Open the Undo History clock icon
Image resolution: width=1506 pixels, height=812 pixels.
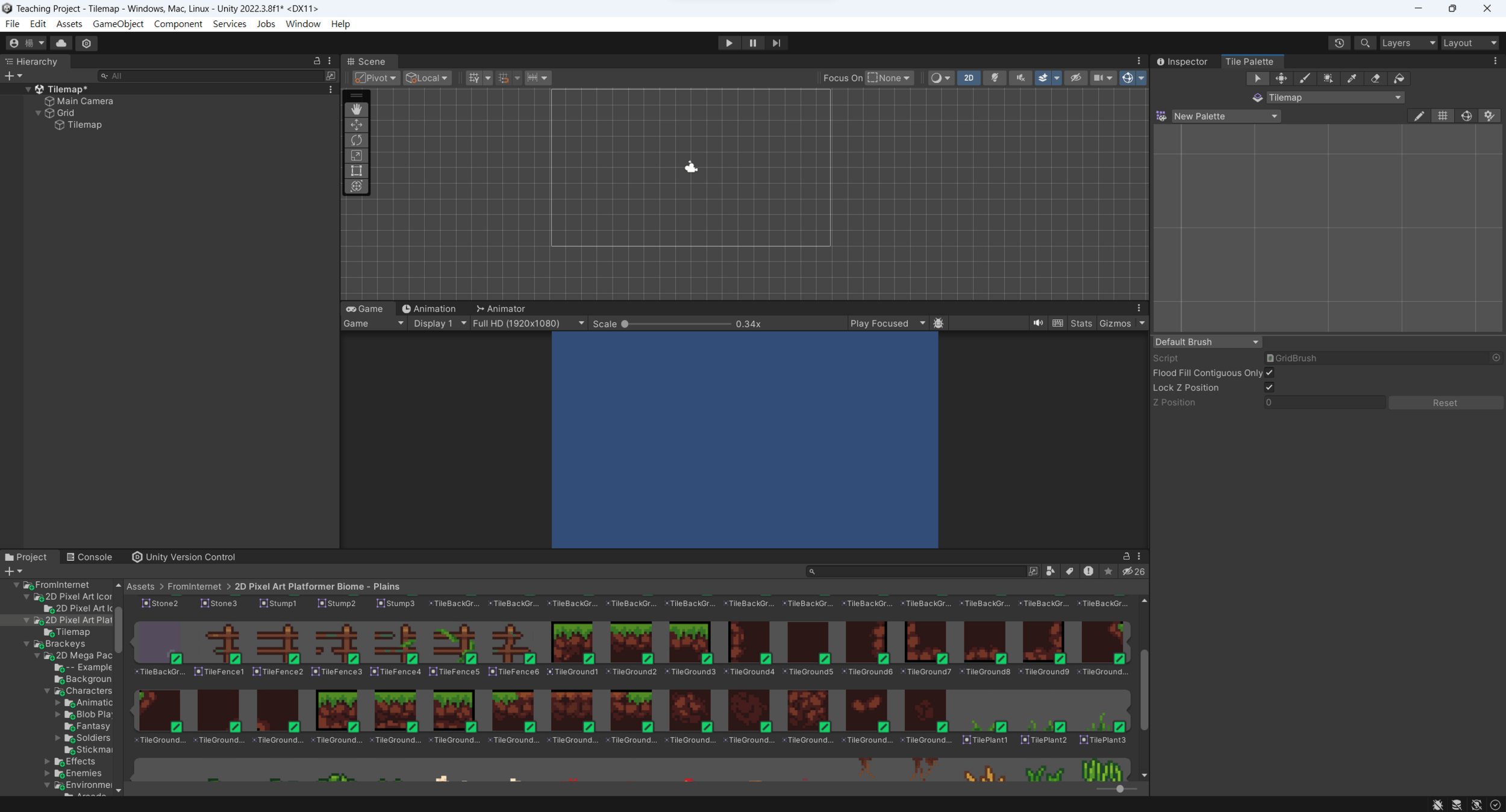tap(1339, 43)
